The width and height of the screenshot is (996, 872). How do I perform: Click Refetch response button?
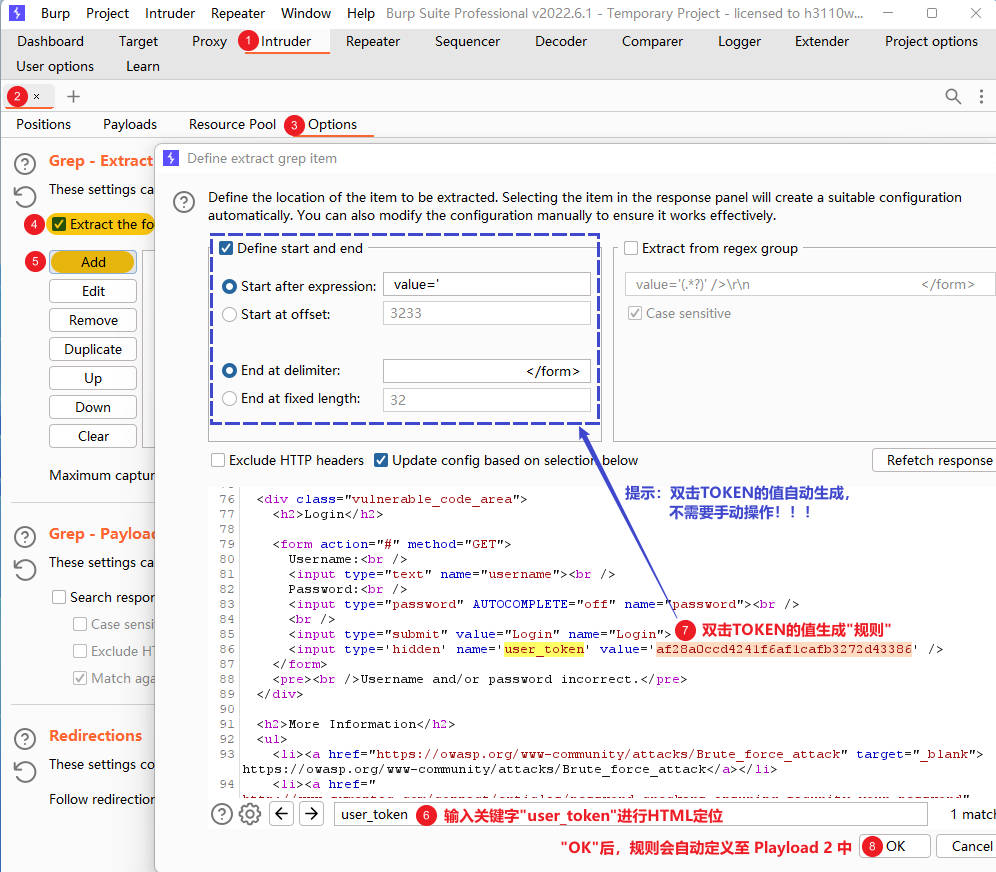pos(934,460)
